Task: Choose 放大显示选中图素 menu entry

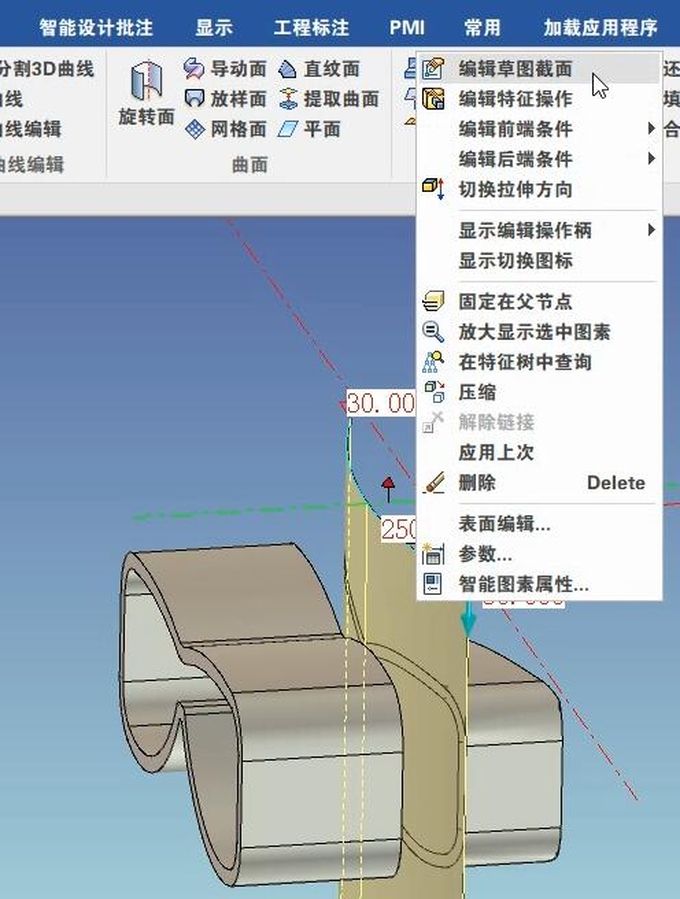Action: 539,332
